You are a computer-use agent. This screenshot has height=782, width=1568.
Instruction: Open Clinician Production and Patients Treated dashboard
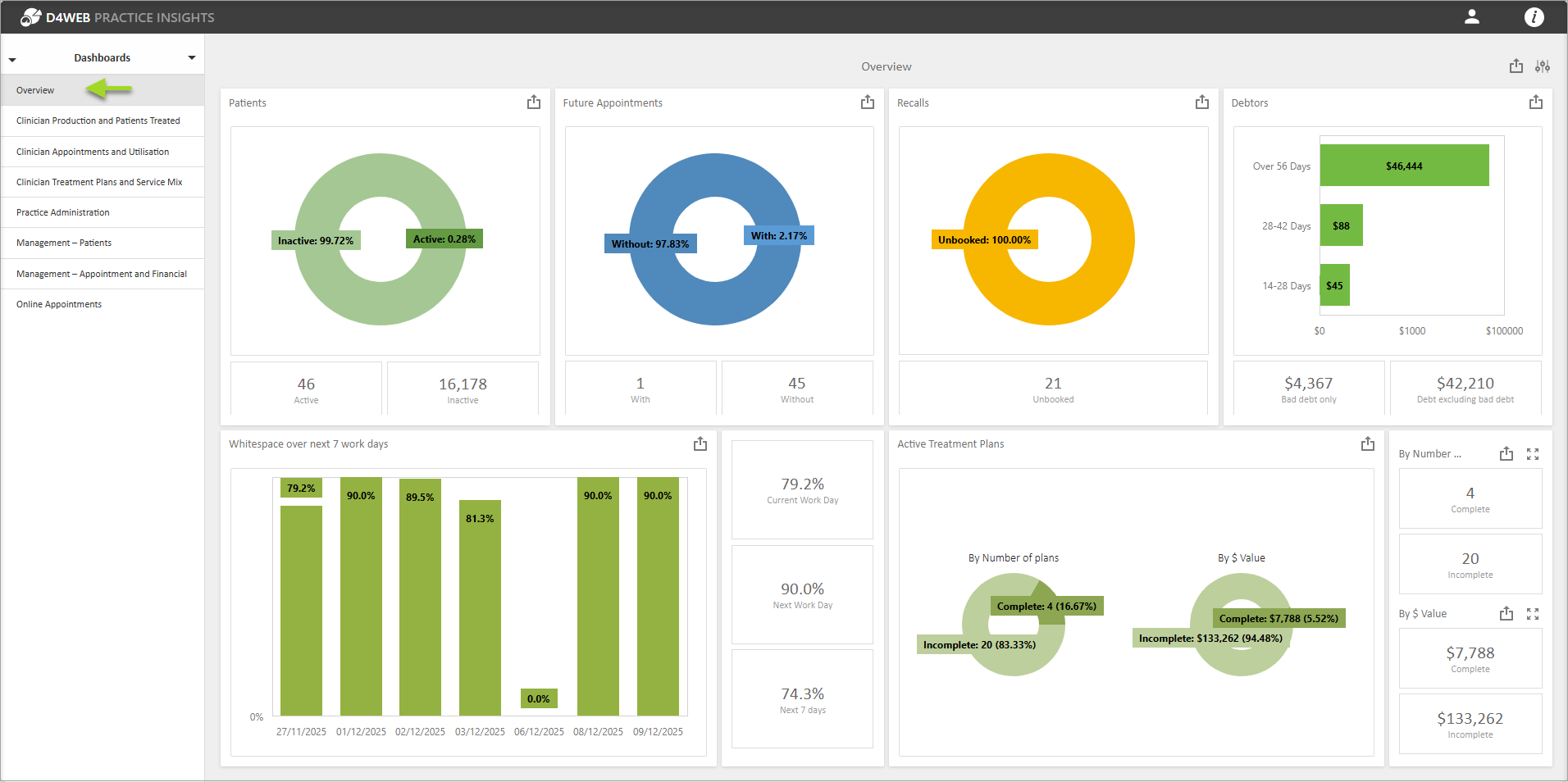coord(98,121)
